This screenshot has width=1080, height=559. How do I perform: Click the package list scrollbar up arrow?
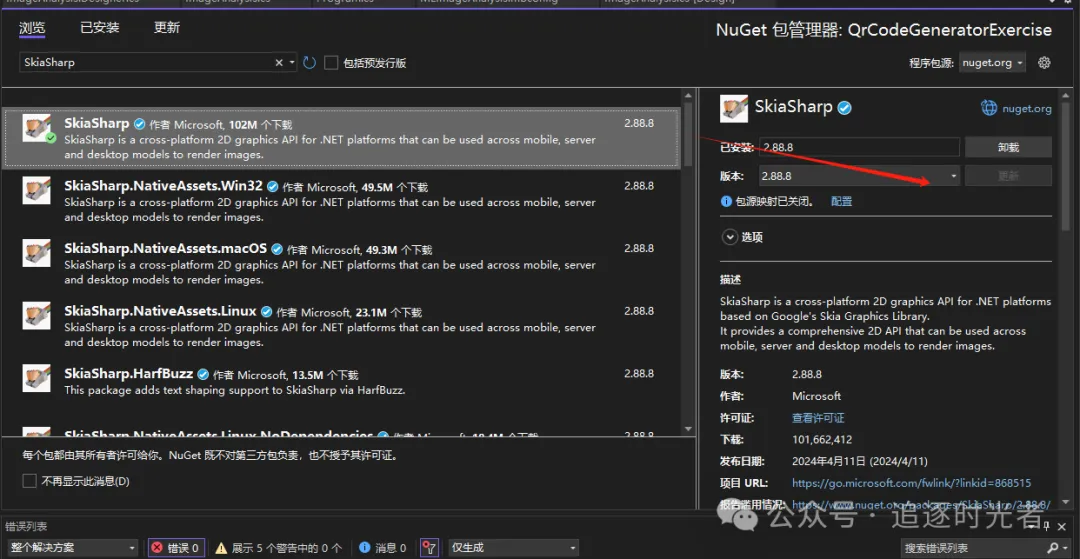687,96
